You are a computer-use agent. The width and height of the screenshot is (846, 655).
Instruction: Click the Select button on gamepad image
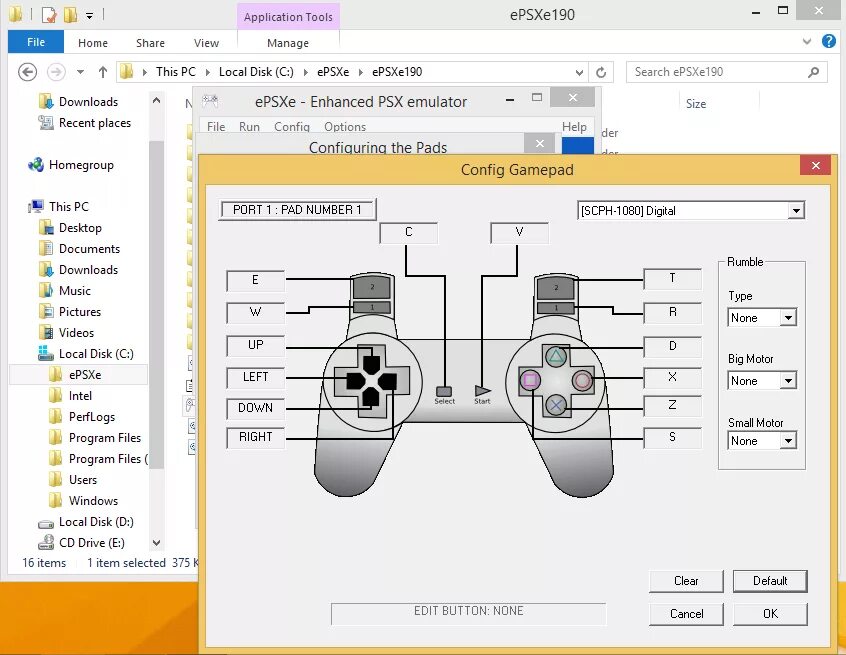(444, 391)
